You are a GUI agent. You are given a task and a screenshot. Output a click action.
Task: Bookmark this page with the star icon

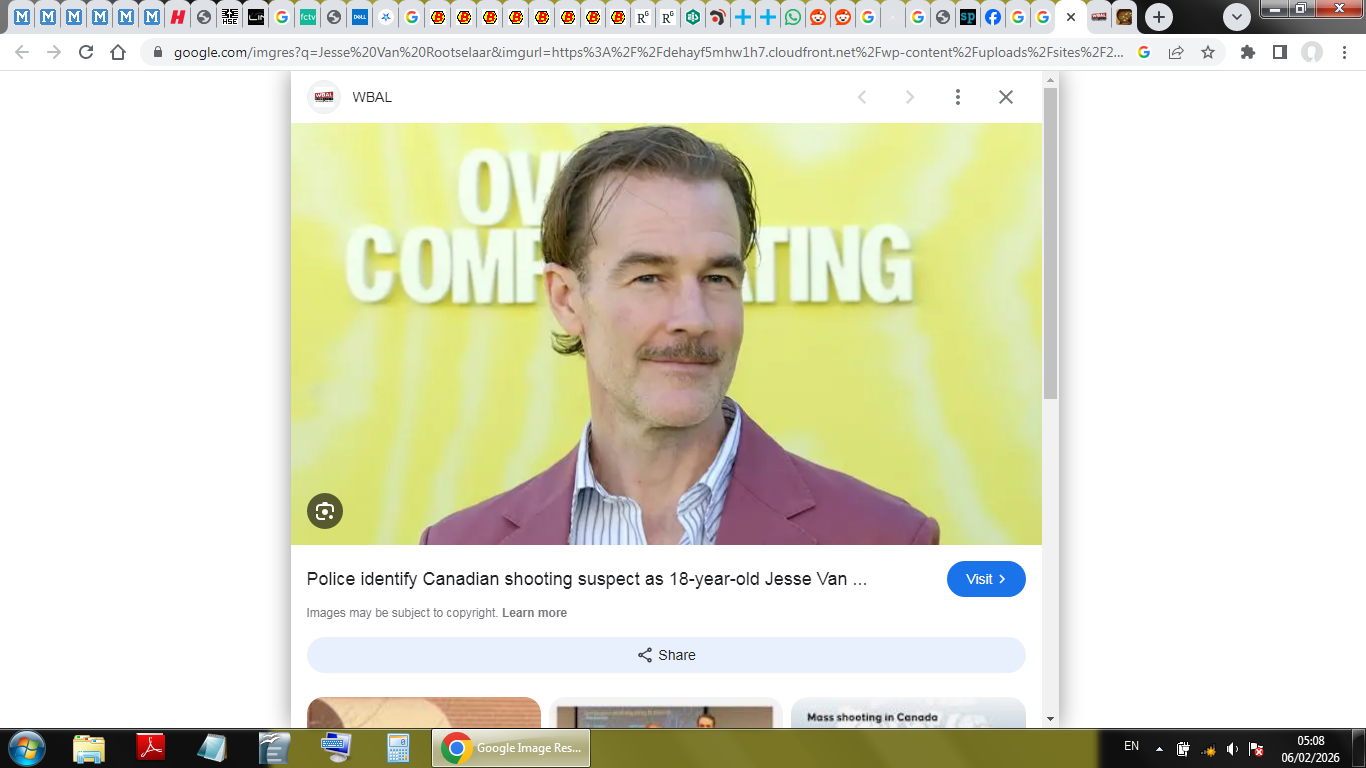(1208, 52)
